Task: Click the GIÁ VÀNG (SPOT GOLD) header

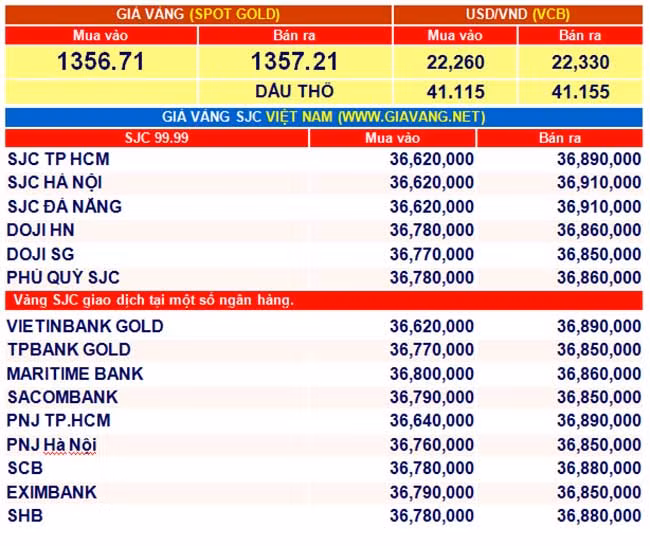Action: pos(198,14)
